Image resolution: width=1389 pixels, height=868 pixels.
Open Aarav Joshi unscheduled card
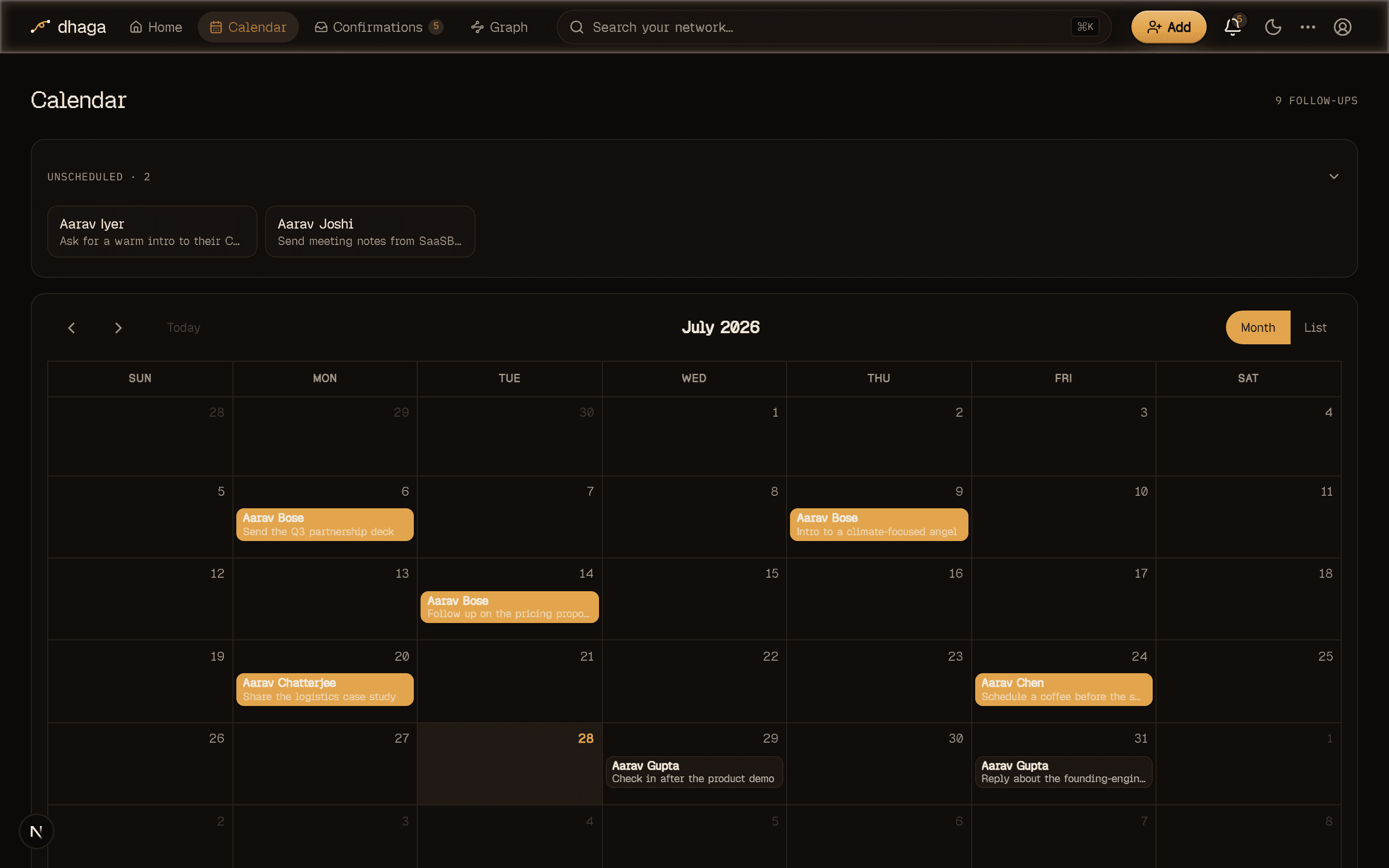[370, 231]
